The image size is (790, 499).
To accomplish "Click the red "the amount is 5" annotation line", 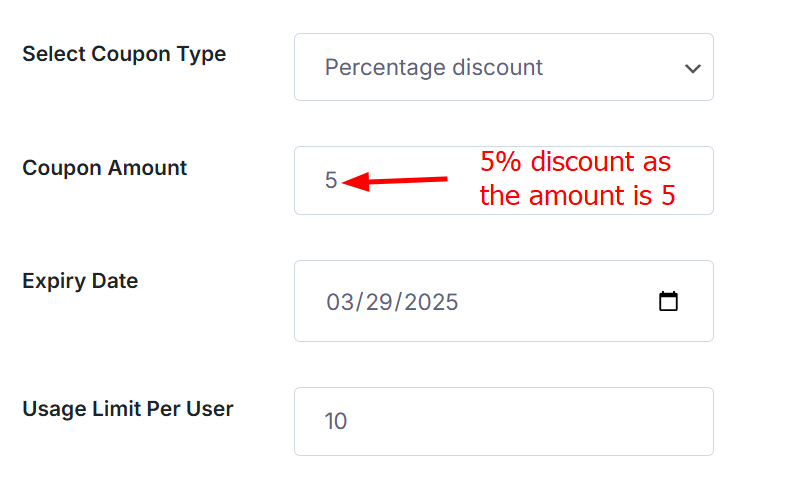I will coord(577,195).
